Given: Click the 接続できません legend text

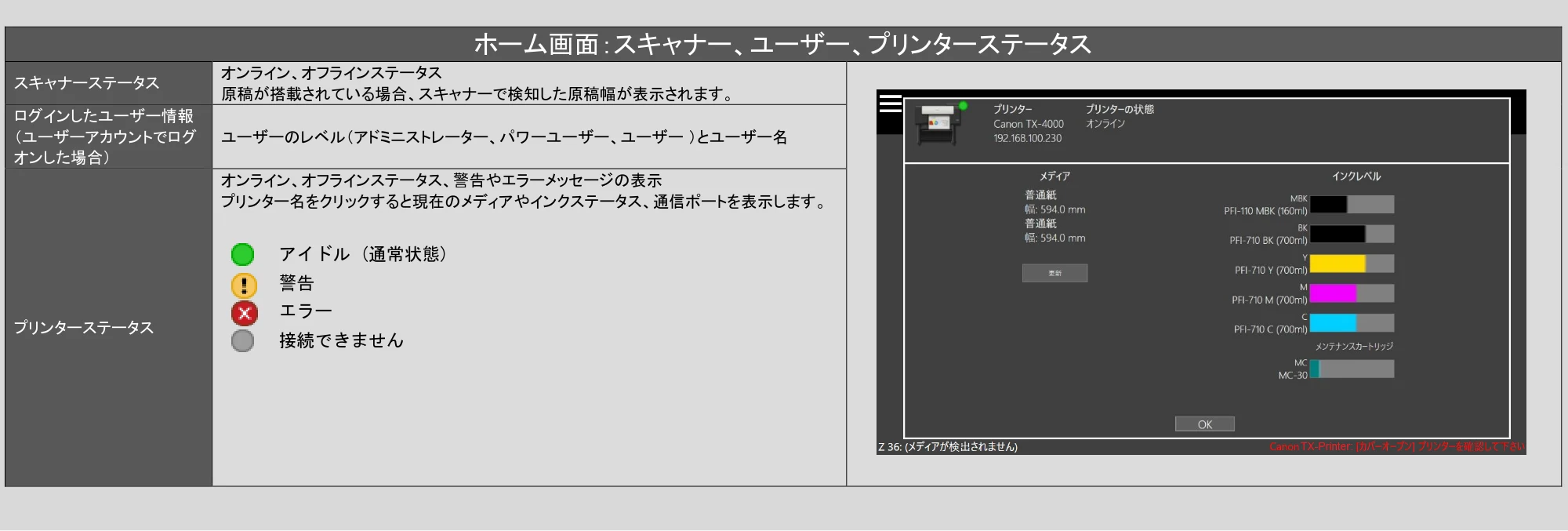Looking at the screenshot, I should (x=341, y=340).
